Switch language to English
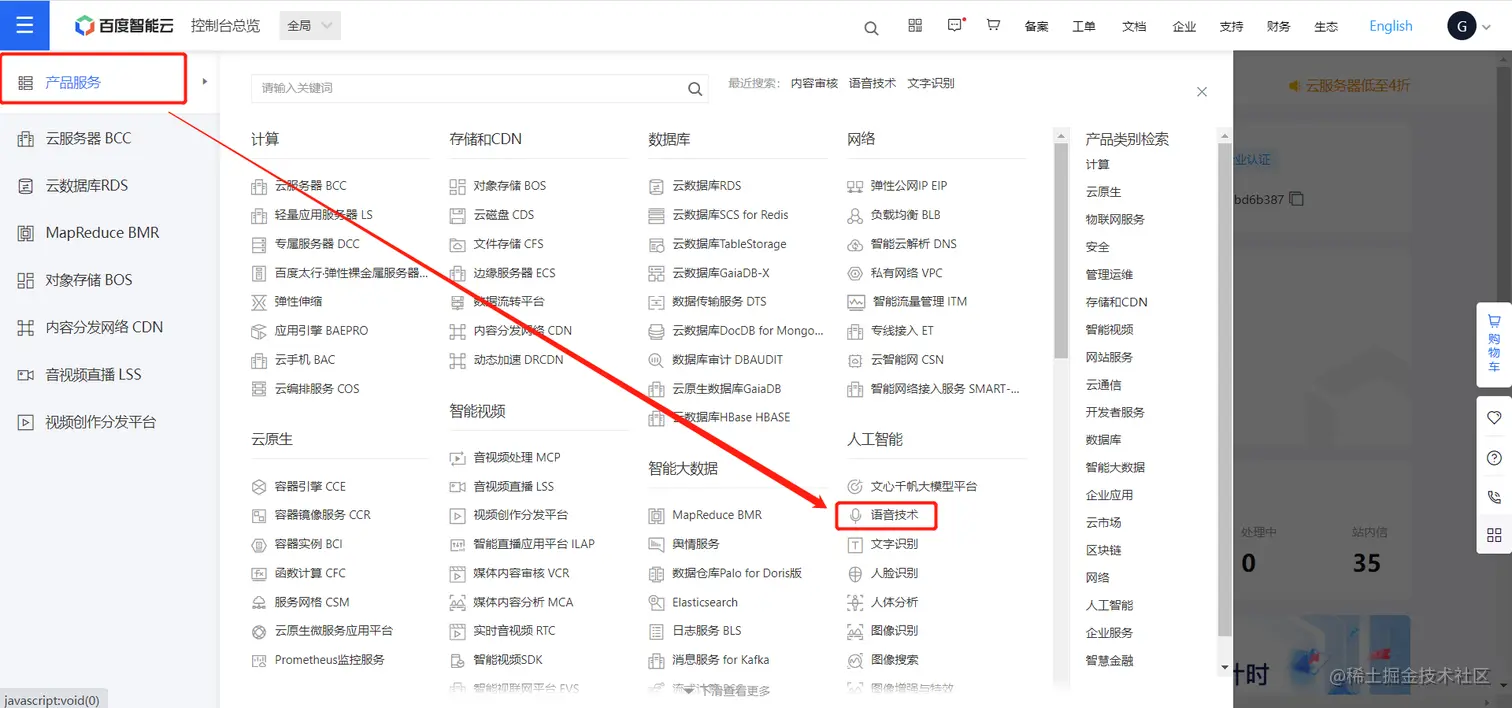 point(1391,26)
